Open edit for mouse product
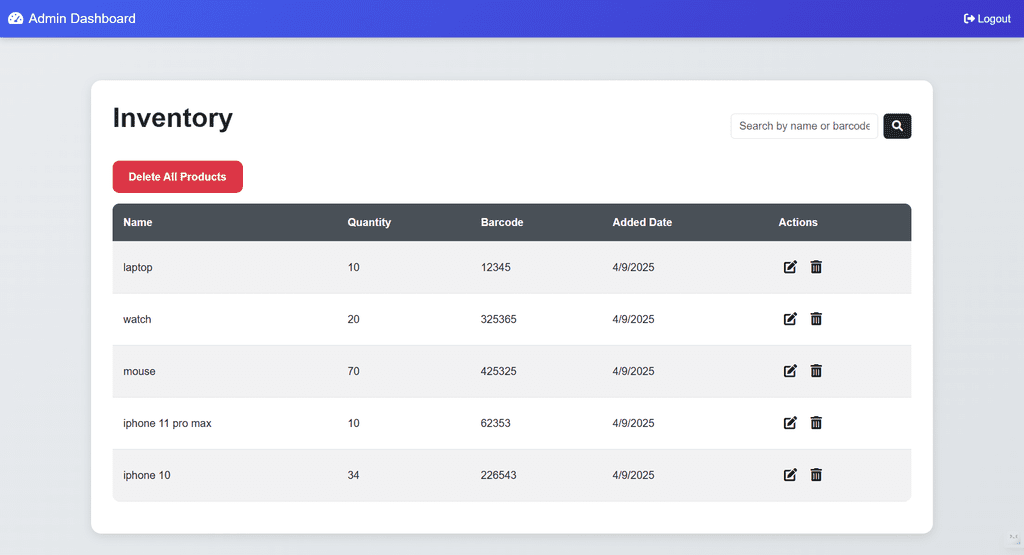Screen dimensions: 1024x555 coord(790,371)
